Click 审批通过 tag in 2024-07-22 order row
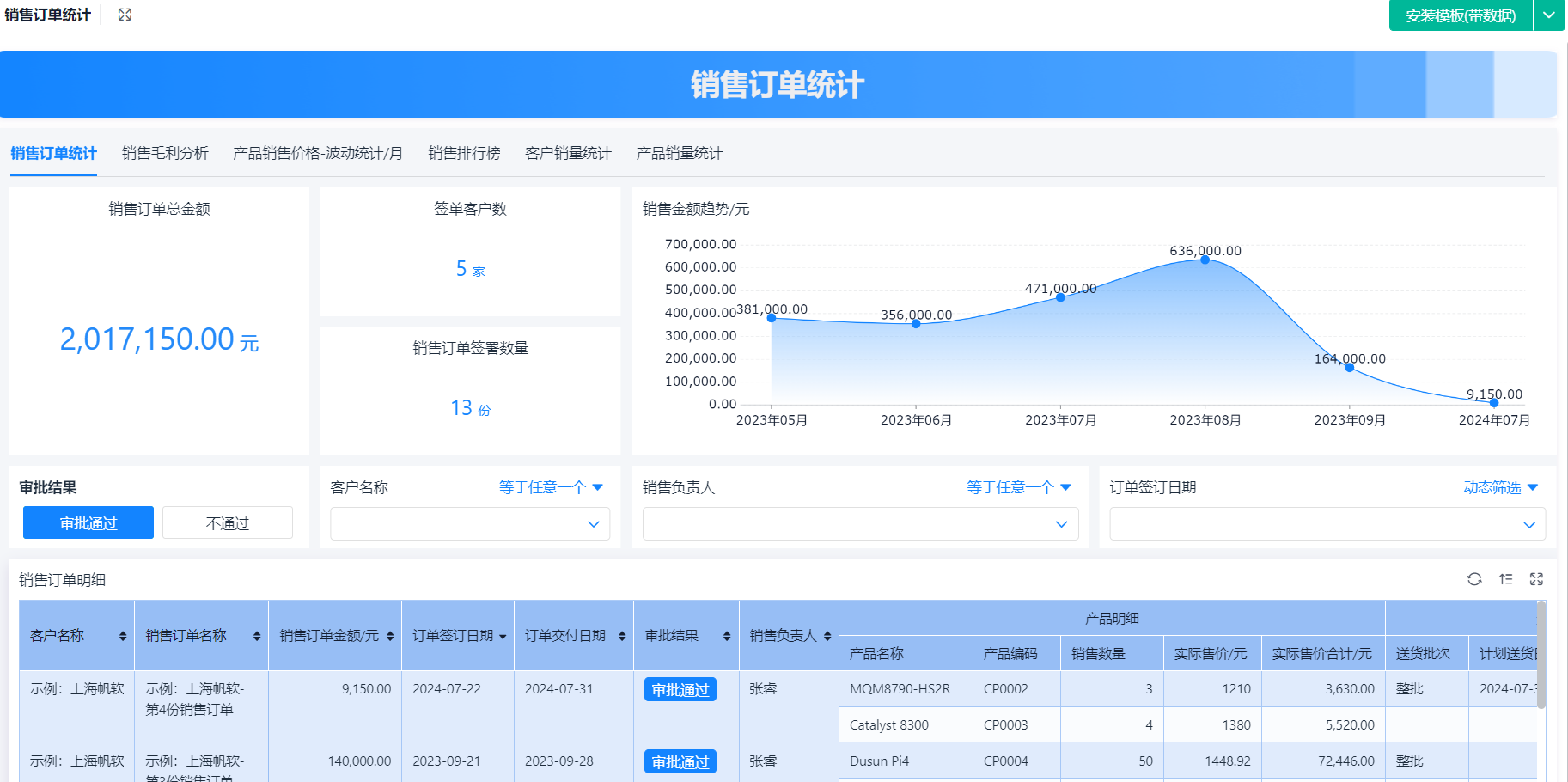This screenshot has width=1568, height=782. [x=680, y=690]
